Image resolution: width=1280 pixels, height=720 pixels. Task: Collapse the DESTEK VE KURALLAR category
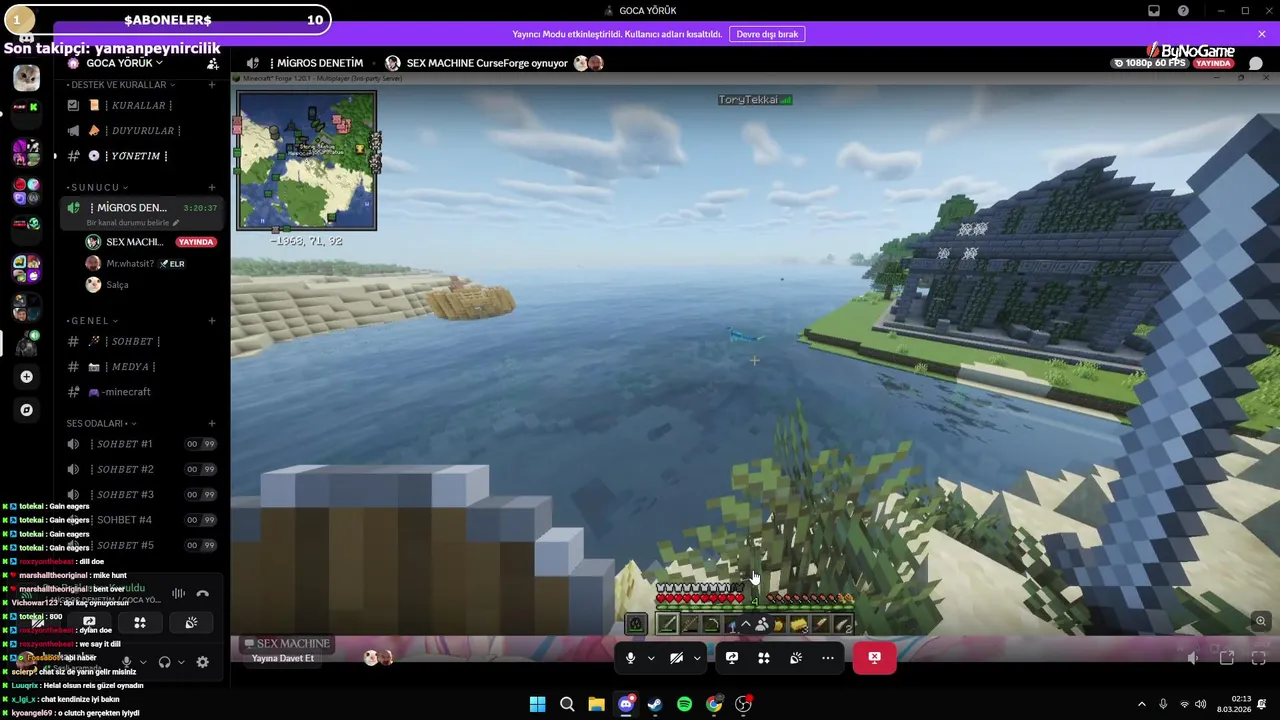[x=121, y=85]
